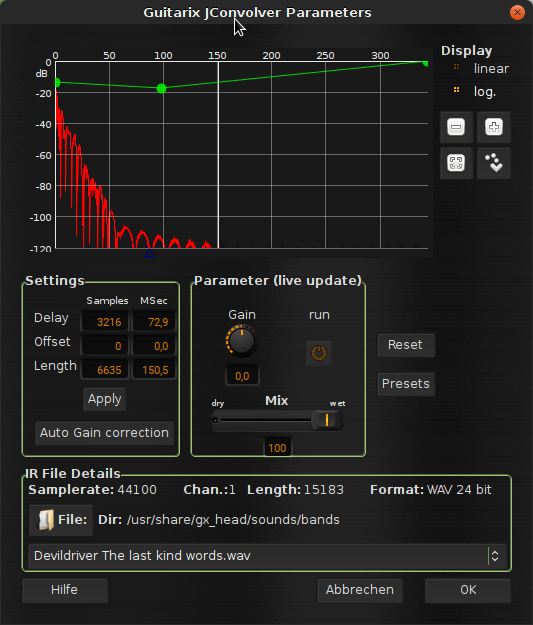Select the blue triangle delay marker
533x625 pixels.
[149, 253]
